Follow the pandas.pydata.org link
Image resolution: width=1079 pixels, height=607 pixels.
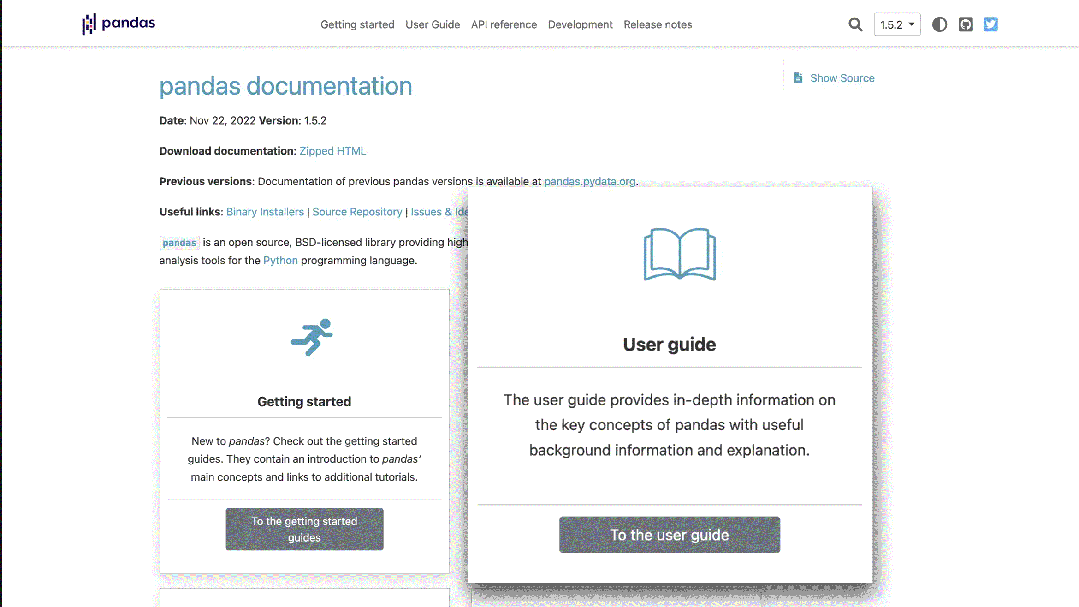tap(590, 182)
